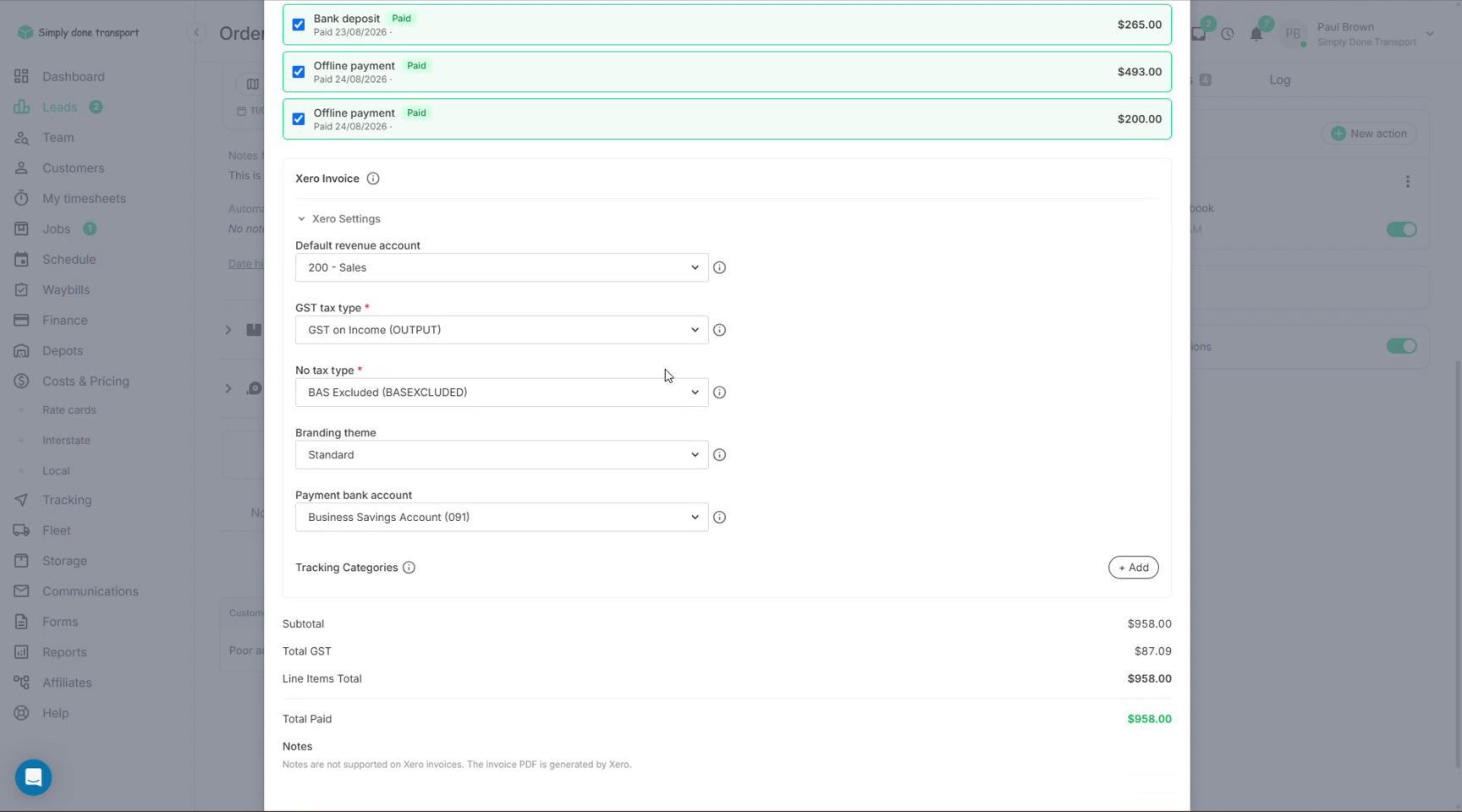Show info for Payment bank account
This screenshot has width=1462, height=812.
coord(719,517)
